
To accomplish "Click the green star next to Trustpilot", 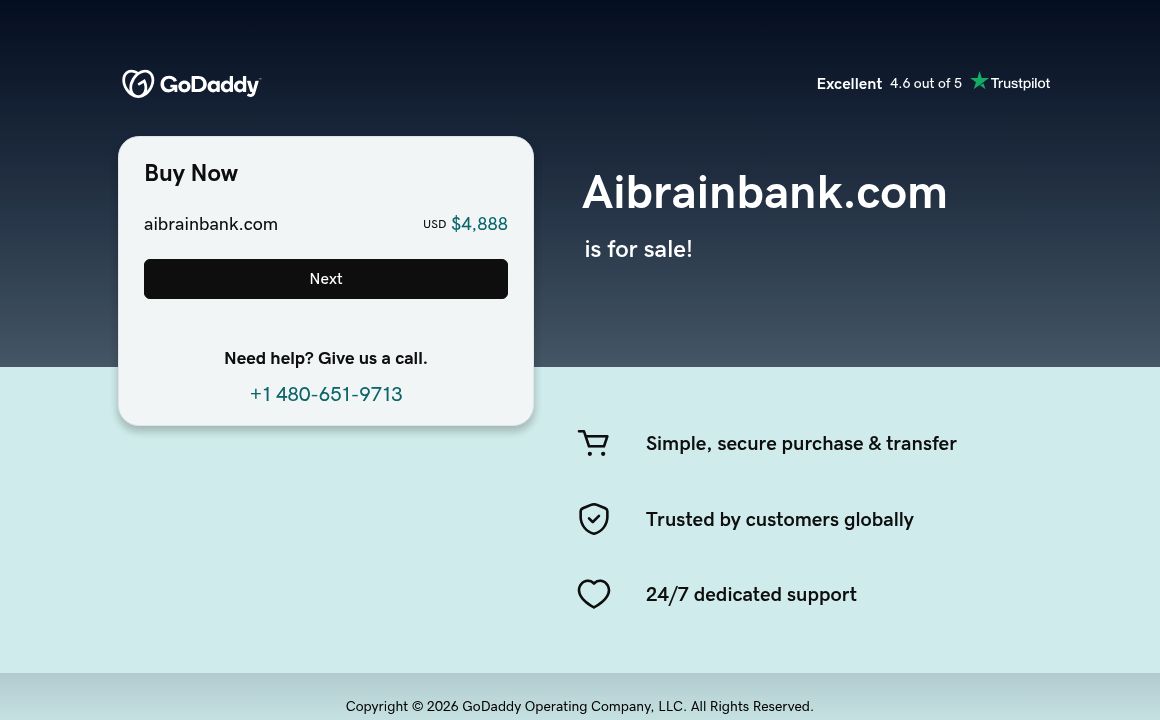I will pyautogui.click(x=979, y=81).
